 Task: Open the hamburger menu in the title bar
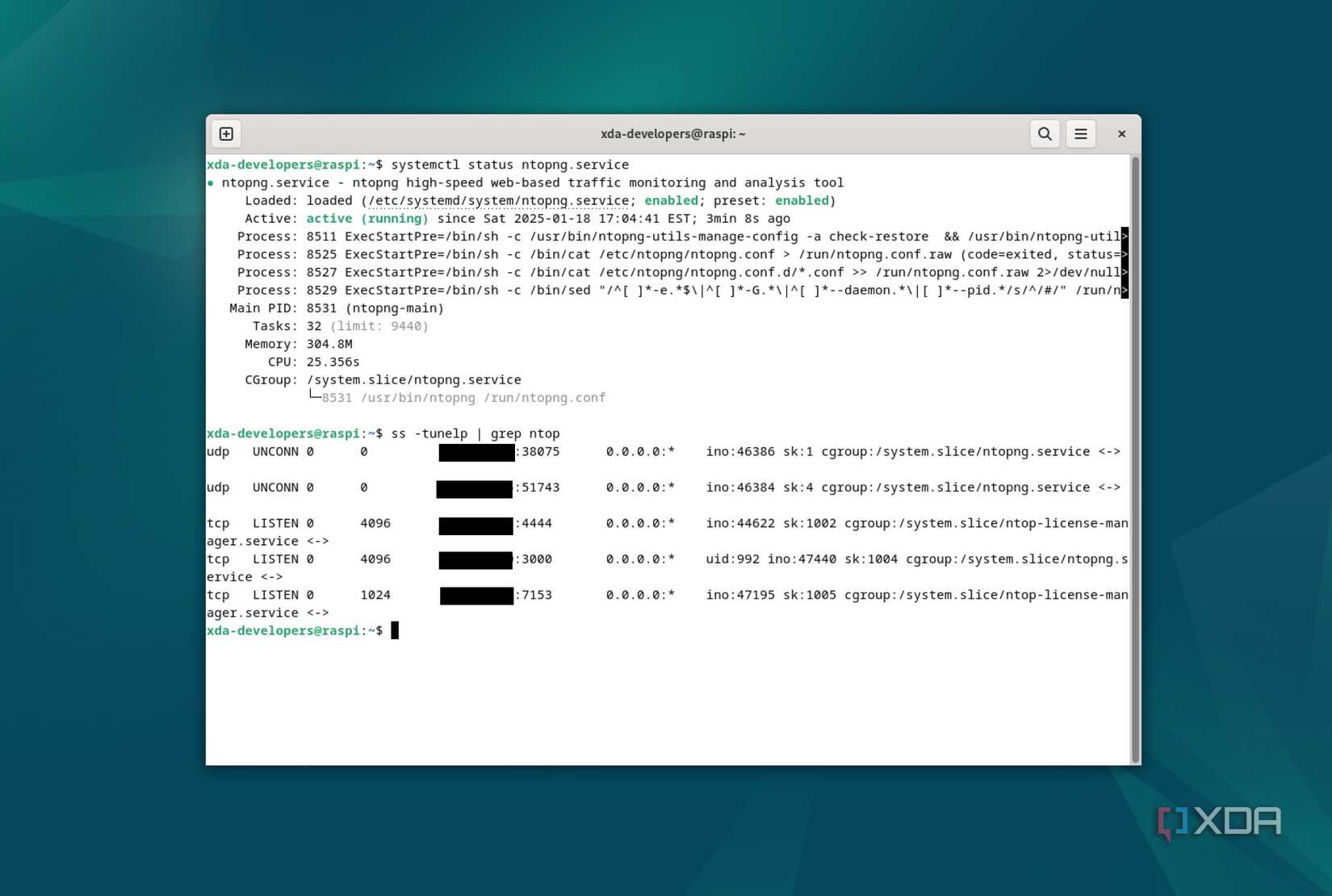point(1081,133)
